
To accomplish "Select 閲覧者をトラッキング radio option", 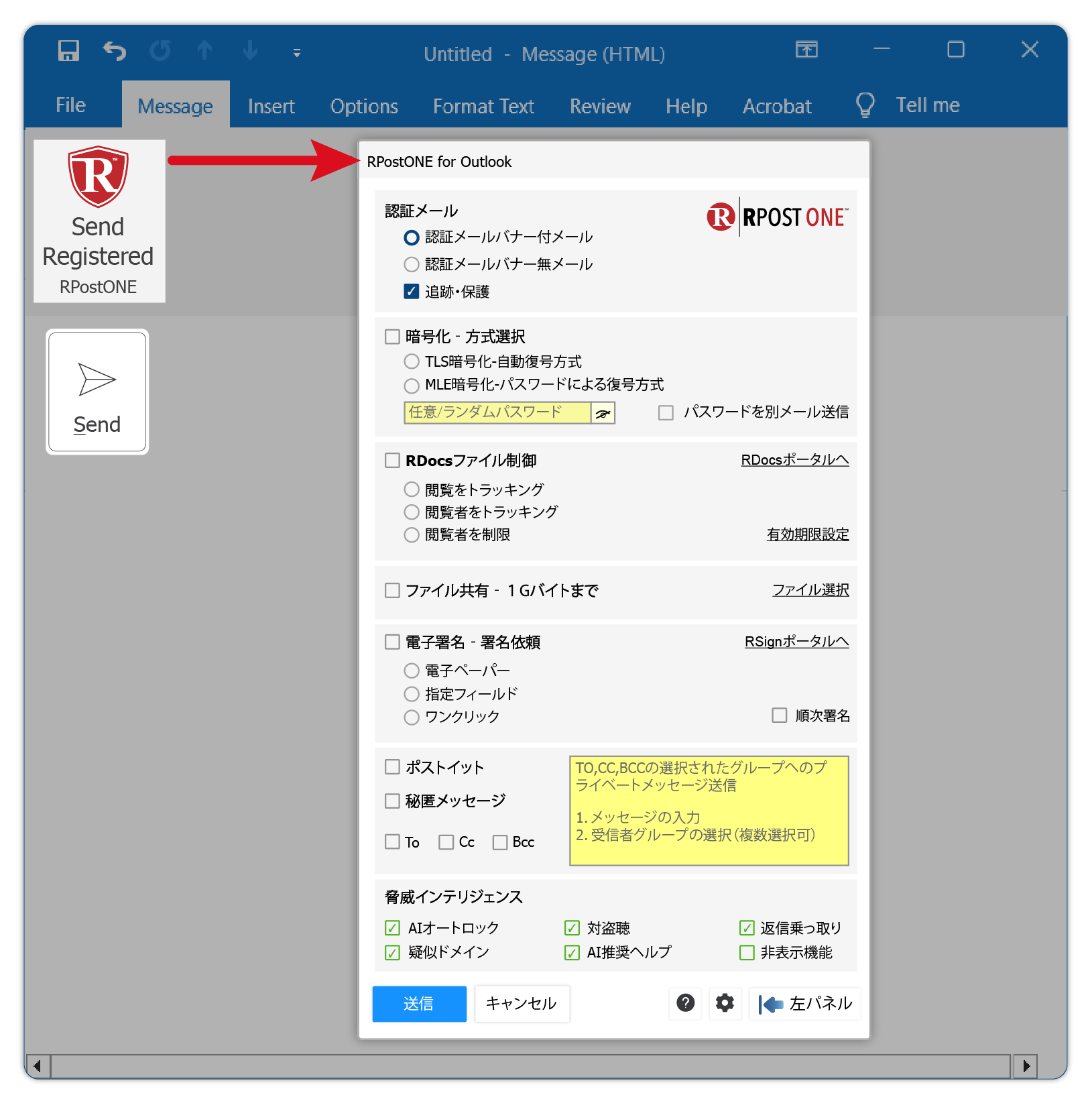I will click(x=412, y=512).
